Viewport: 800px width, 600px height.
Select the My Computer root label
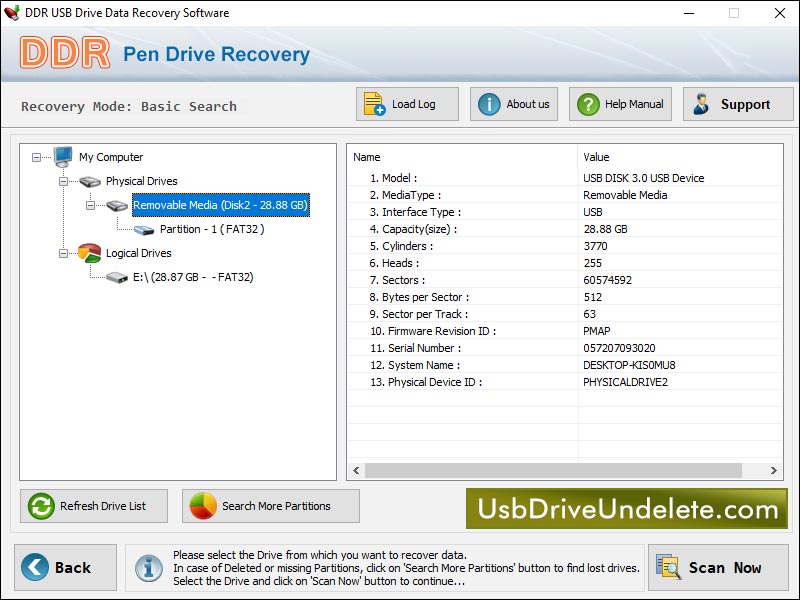(x=111, y=157)
